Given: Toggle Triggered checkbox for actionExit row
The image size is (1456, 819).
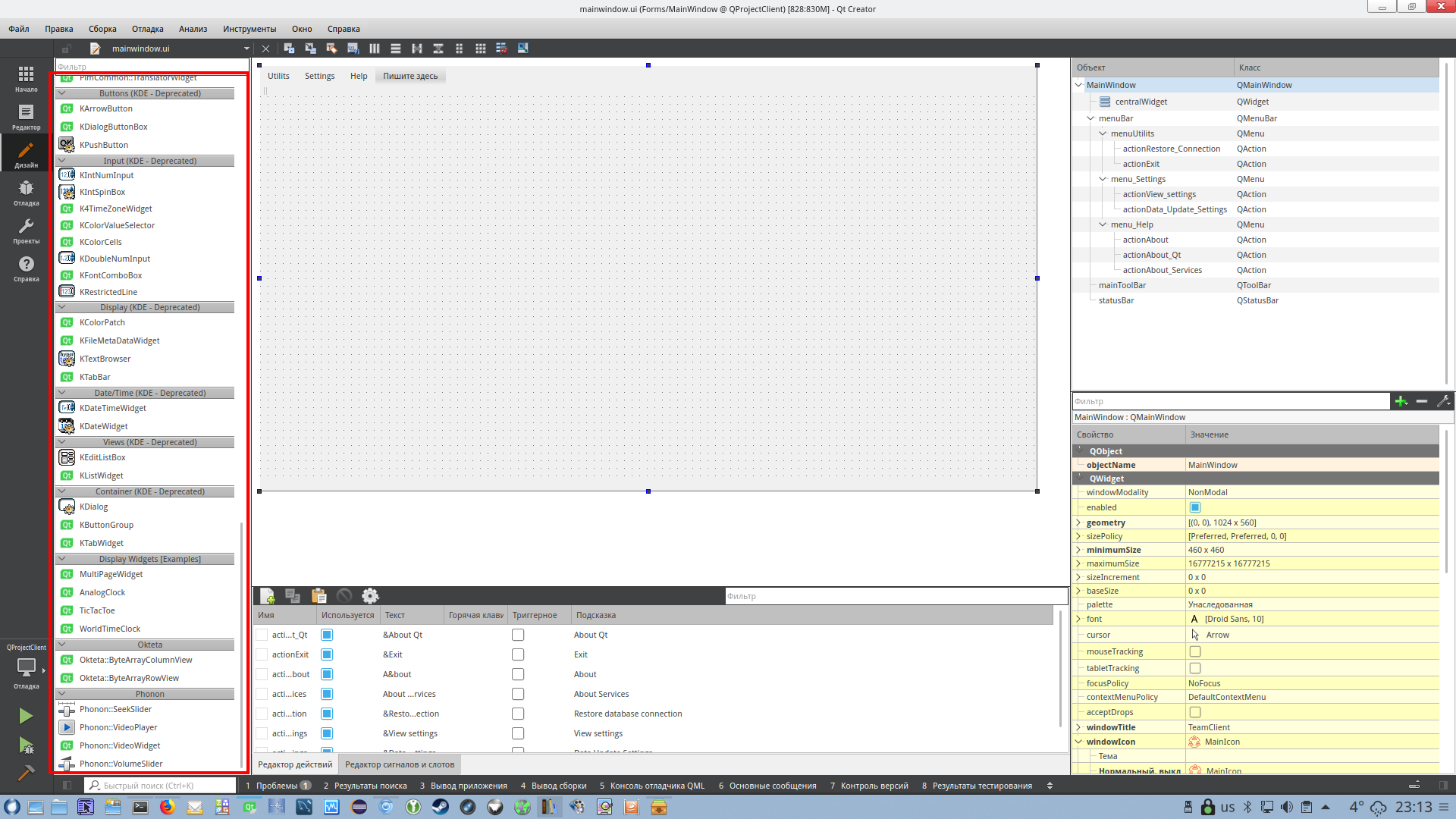Looking at the screenshot, I should 518,654.
